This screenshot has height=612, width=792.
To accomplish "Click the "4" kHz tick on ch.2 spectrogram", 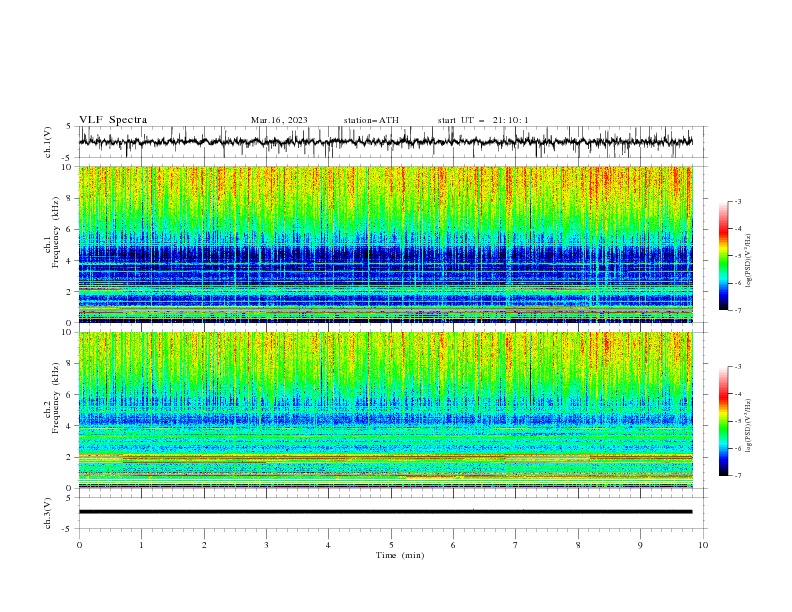I will [69, 426].
